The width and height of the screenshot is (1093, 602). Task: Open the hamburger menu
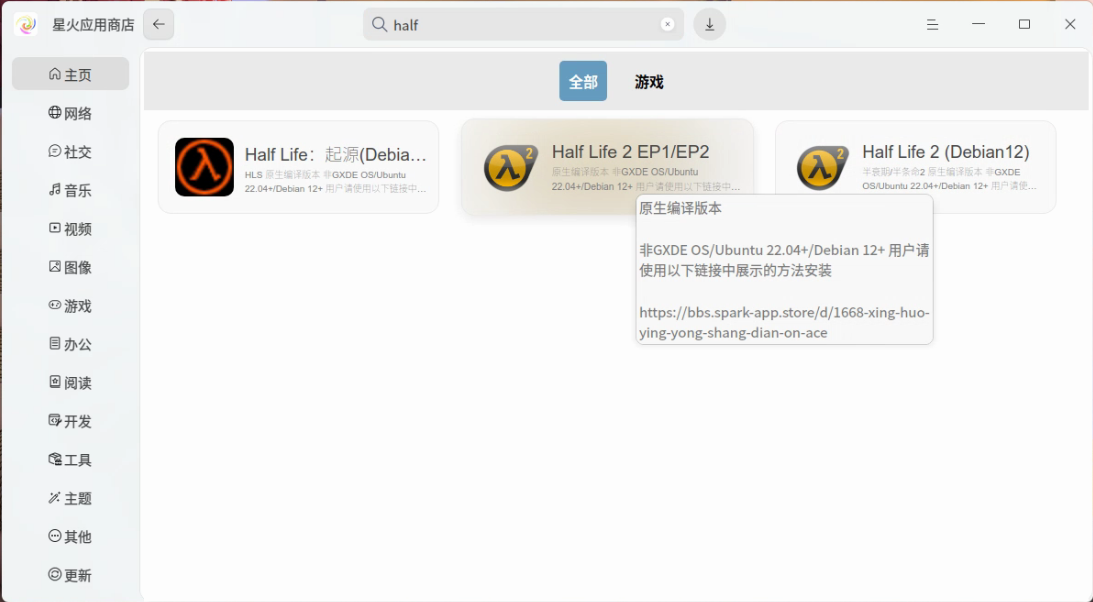click(932, 24)
